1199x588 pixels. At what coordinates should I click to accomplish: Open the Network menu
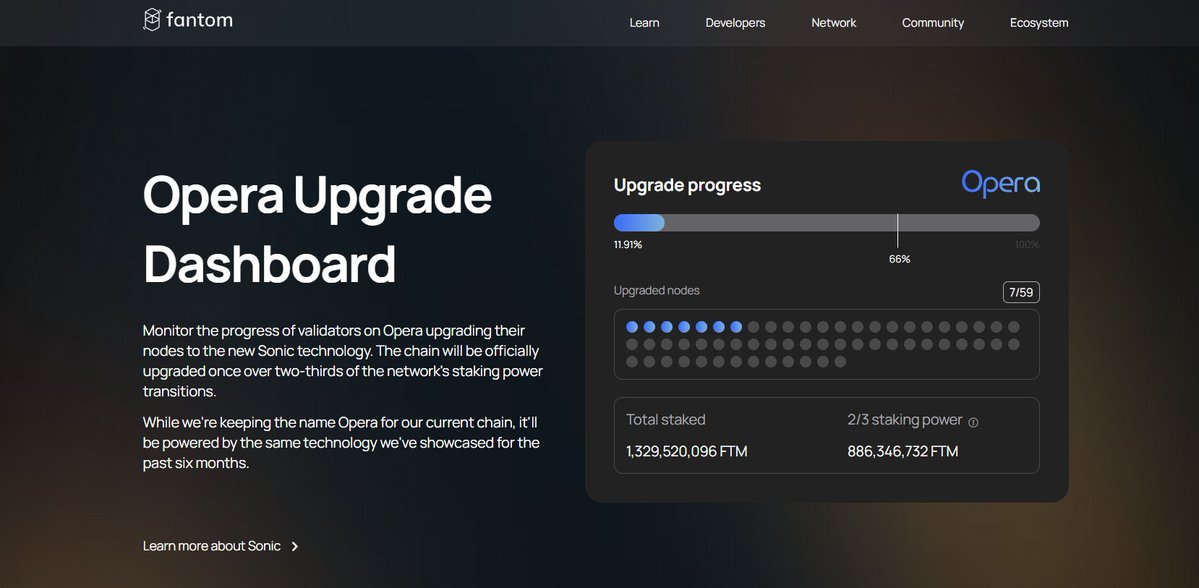click(x=833, y=23)
